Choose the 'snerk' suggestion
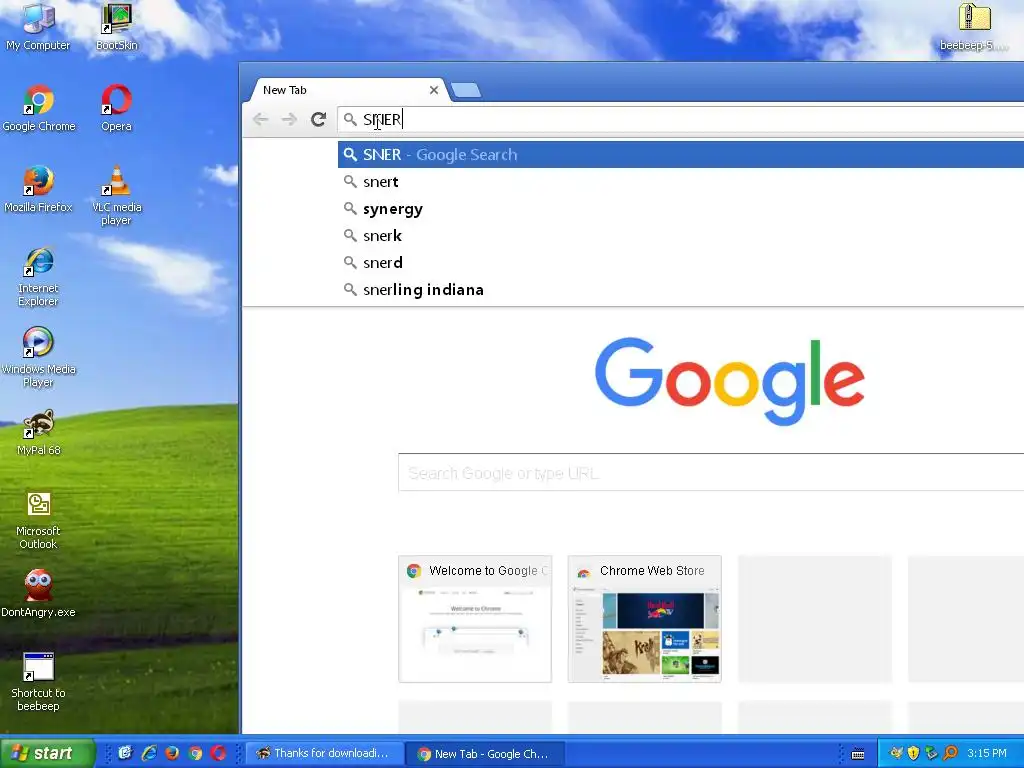The image size is (1024, 768). [680, 235]
